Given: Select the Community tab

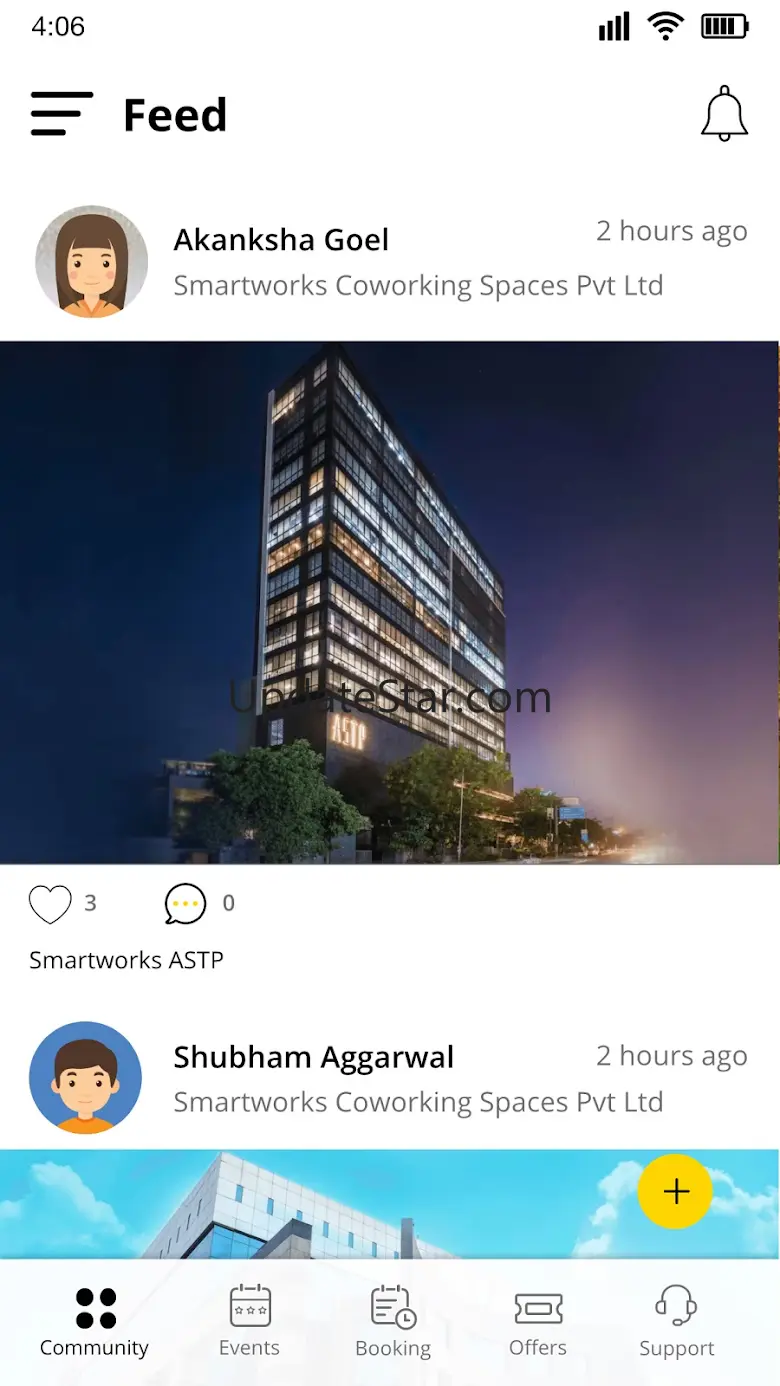Looking at the screenshot, I should 95,1321.
